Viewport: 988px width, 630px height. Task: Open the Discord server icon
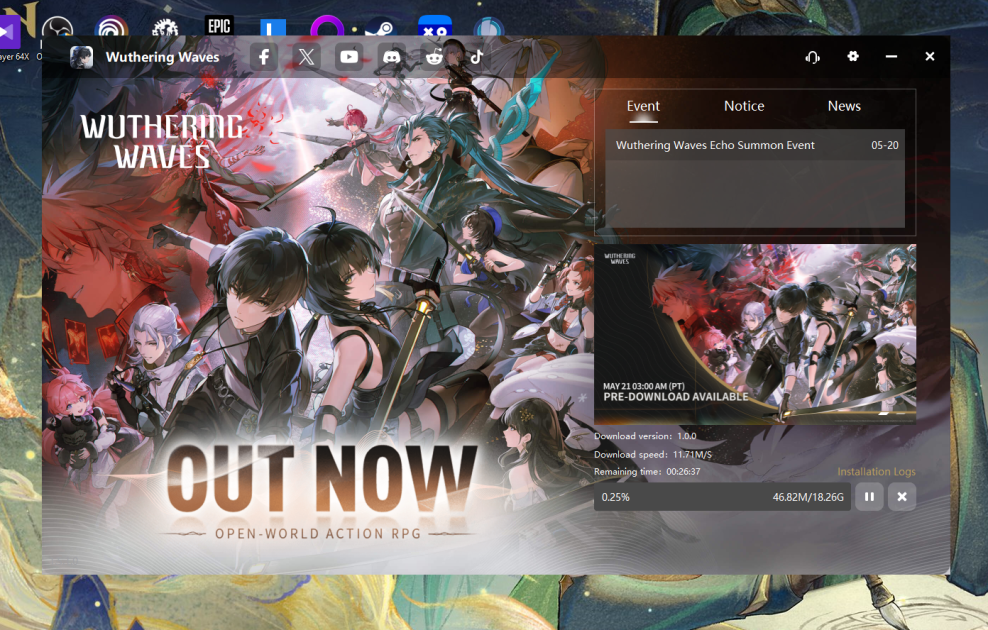click(391, 57)
